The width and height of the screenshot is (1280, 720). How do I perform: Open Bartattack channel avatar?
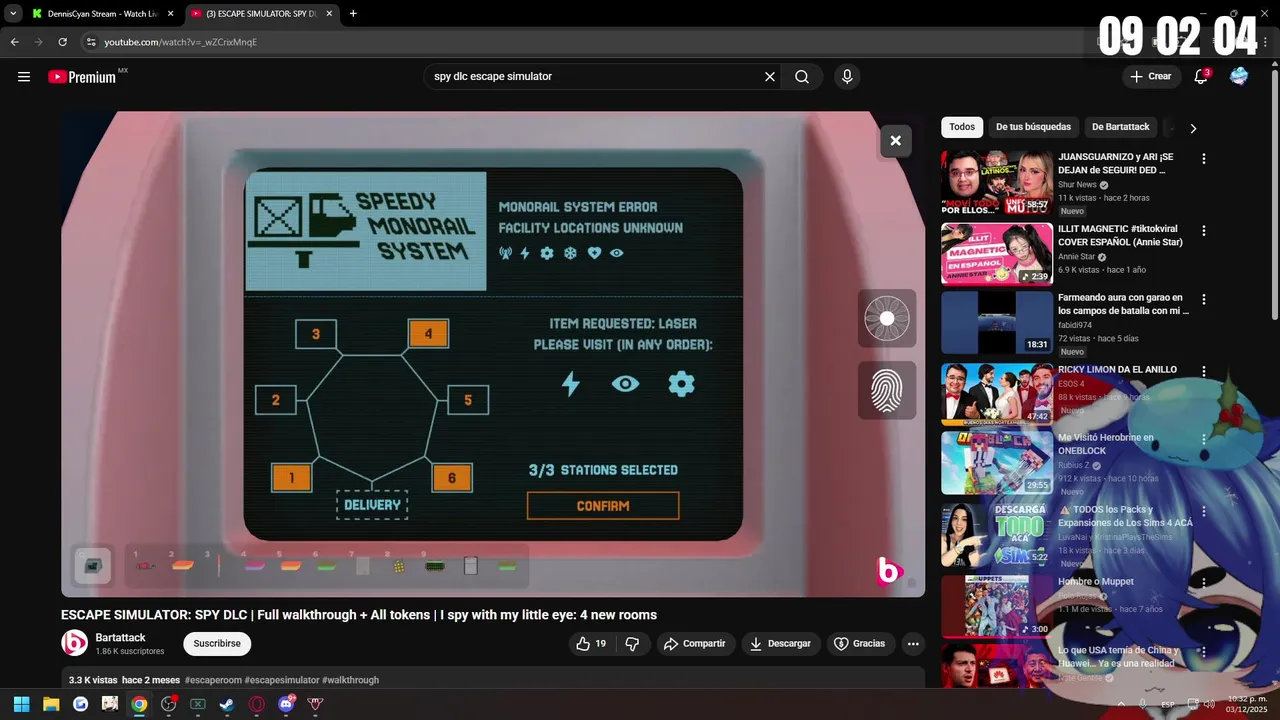pos(74,643)
